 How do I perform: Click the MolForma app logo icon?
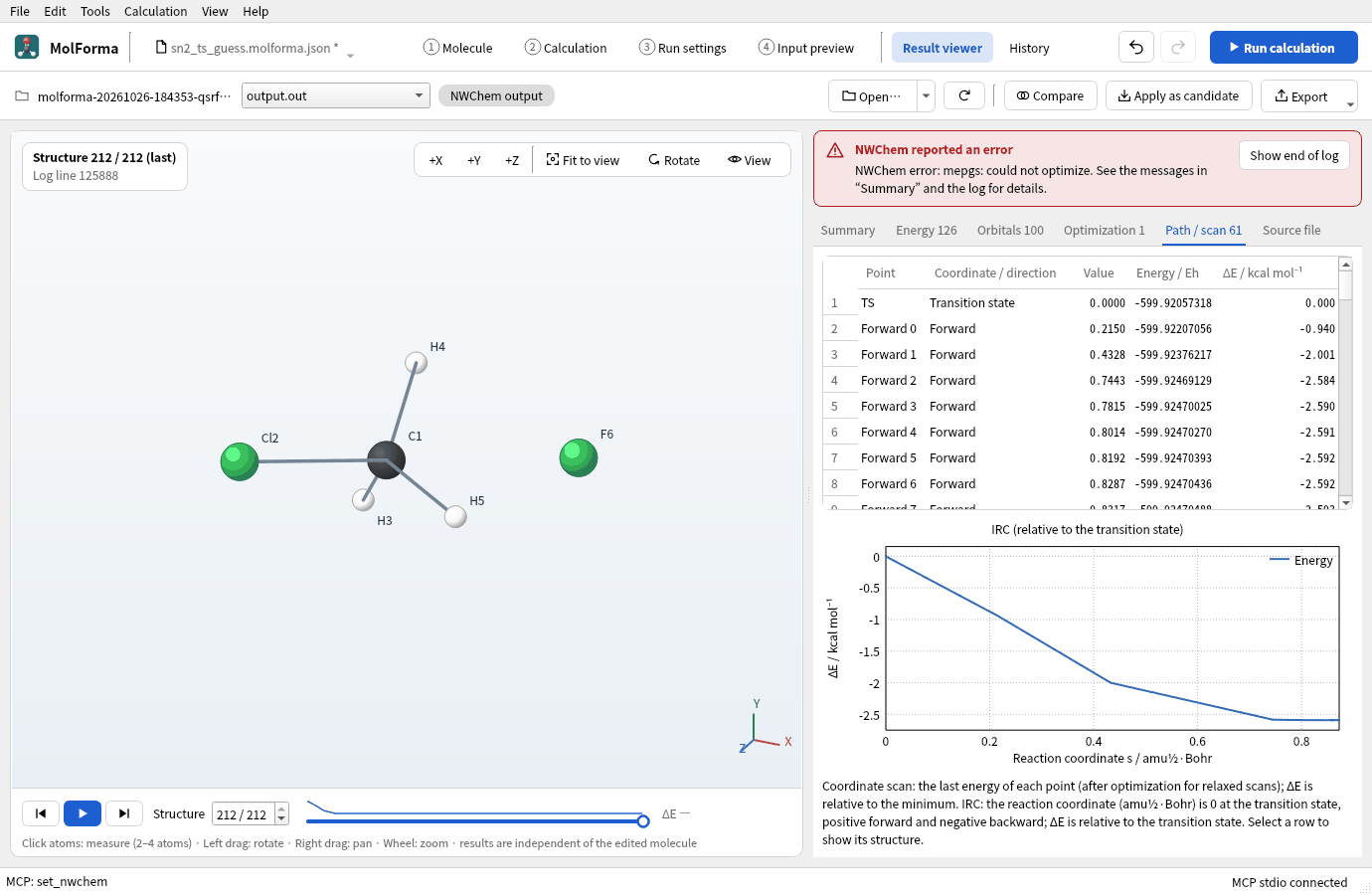[x=27, y=47]
